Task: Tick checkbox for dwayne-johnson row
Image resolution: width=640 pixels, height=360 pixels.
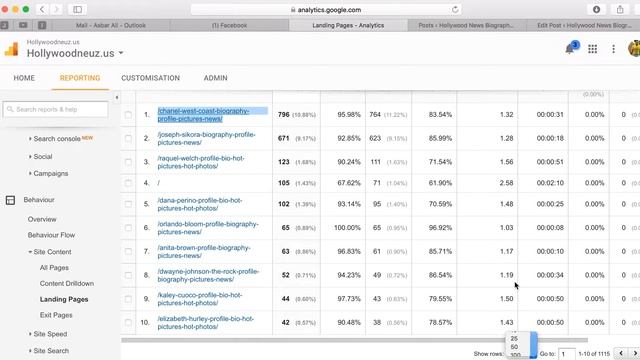Action: (128, 275)
